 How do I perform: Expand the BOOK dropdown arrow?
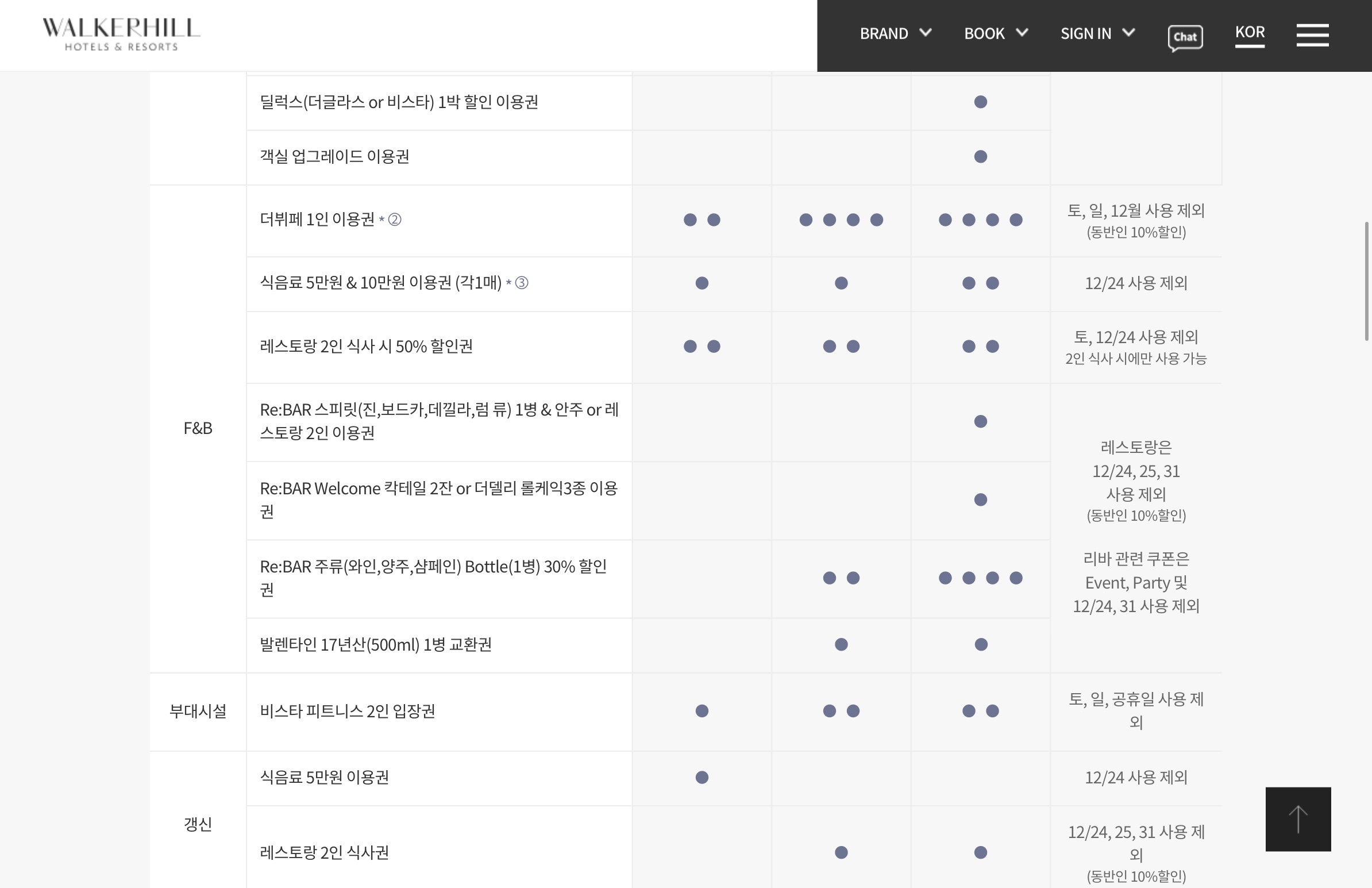(1022, 33)
